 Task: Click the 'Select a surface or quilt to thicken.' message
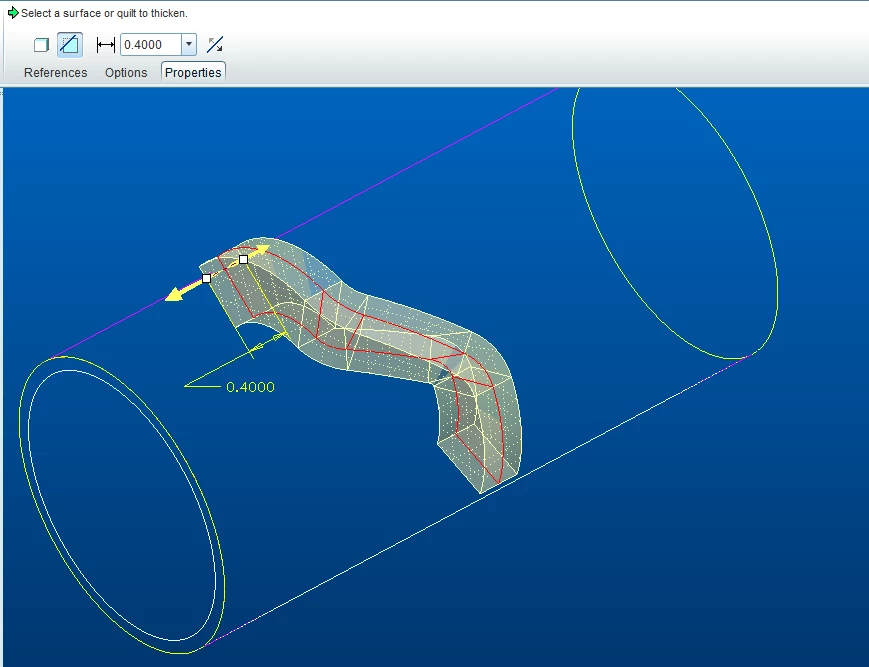point(104,13)
